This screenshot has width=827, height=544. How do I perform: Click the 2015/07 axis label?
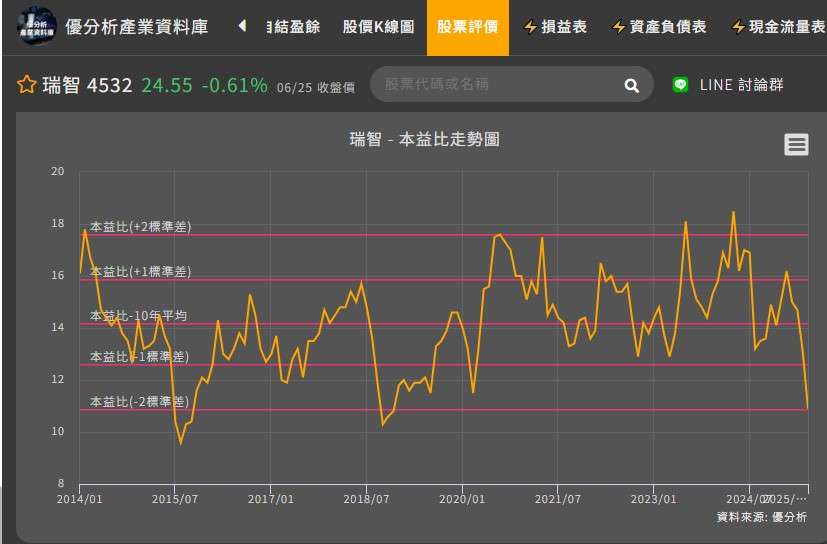click(175, 499)
